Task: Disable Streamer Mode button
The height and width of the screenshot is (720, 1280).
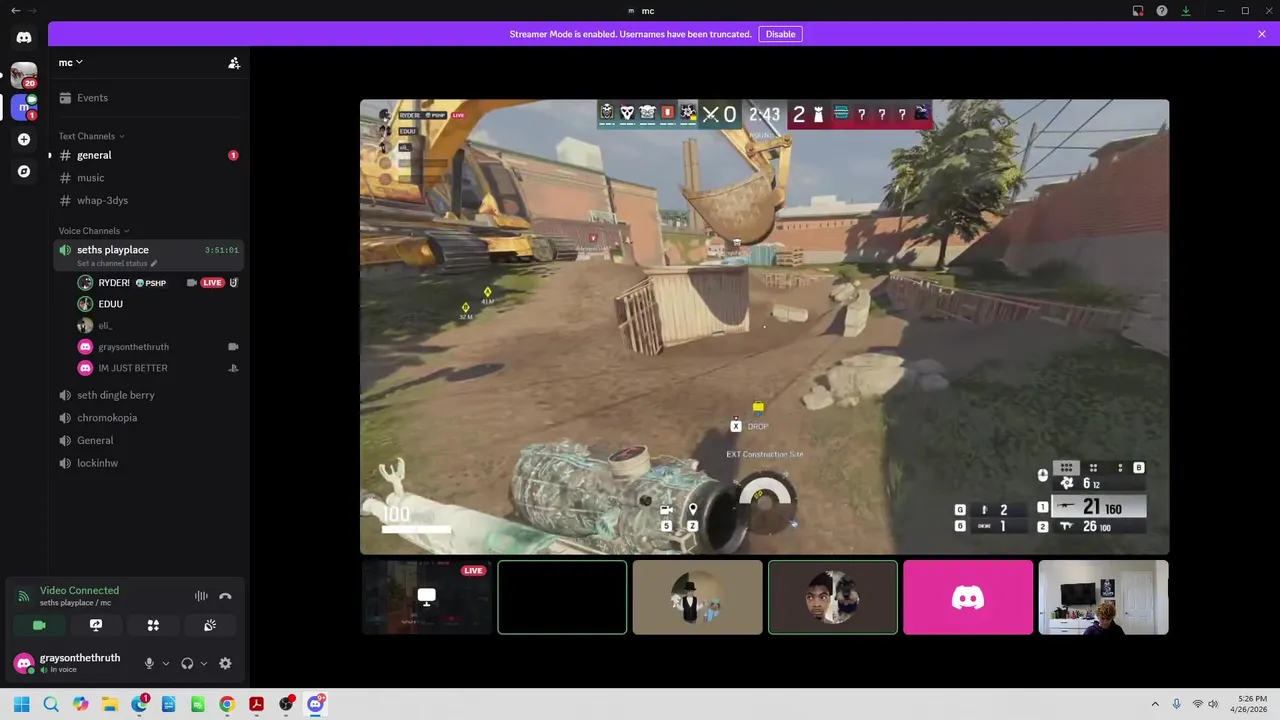Action: [780, 34]
